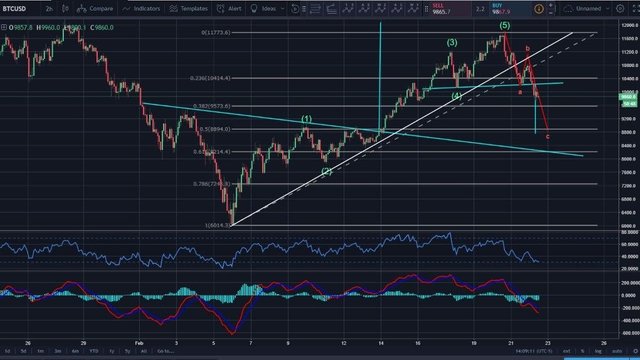
Task: Open the Indicators dialog
Action: [141, 9]
